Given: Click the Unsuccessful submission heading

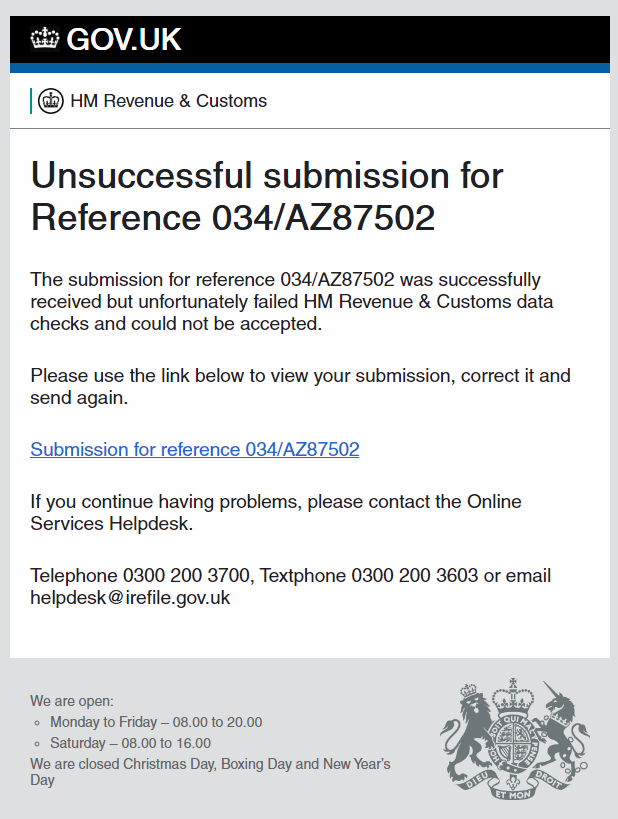Looking at the screenshot, I should click(267, 196).
